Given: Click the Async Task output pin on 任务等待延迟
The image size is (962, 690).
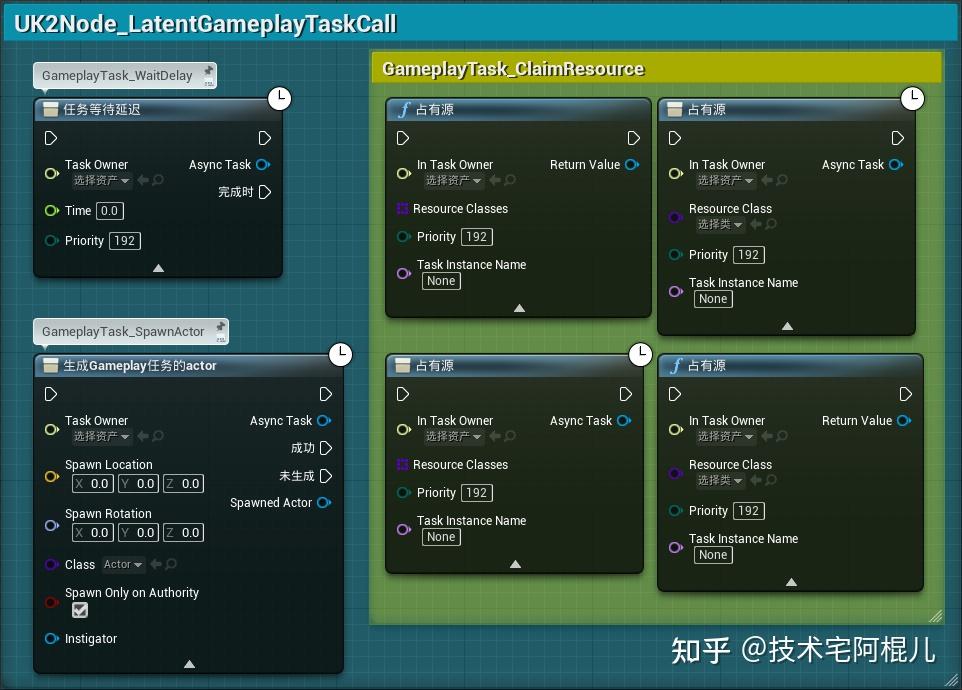Looking at the screenshot, I should click(262, 164).
